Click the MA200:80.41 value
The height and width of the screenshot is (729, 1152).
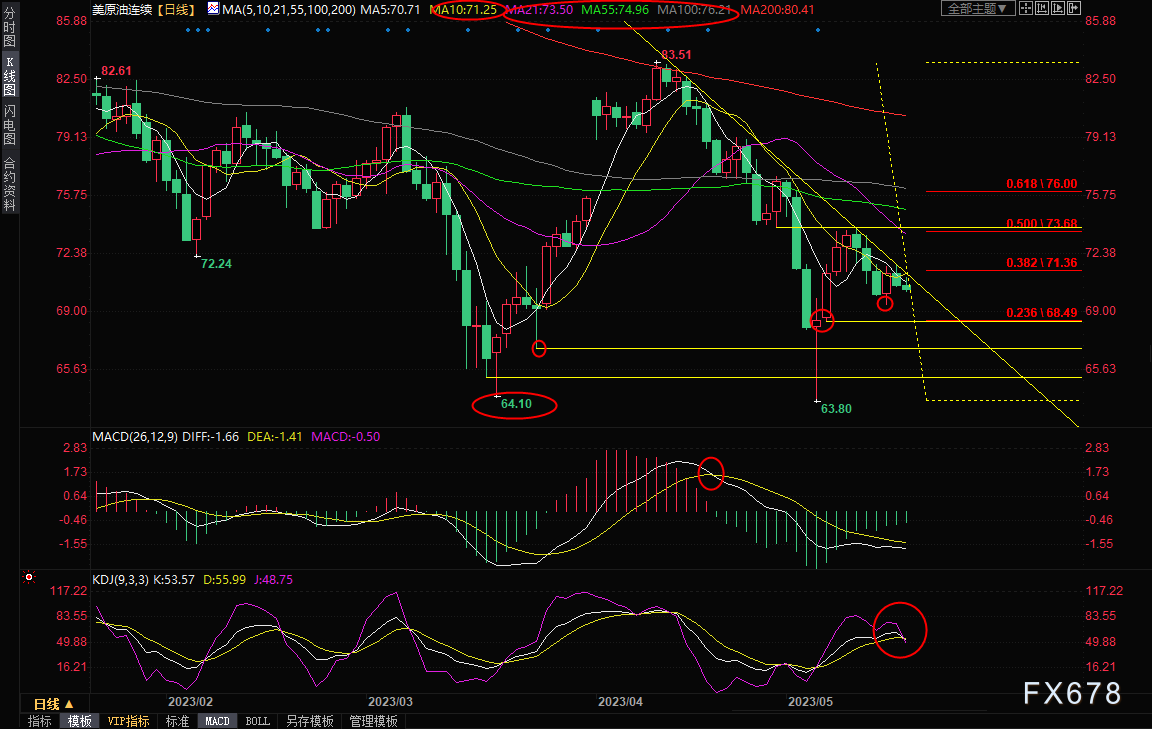coord(777,10)
